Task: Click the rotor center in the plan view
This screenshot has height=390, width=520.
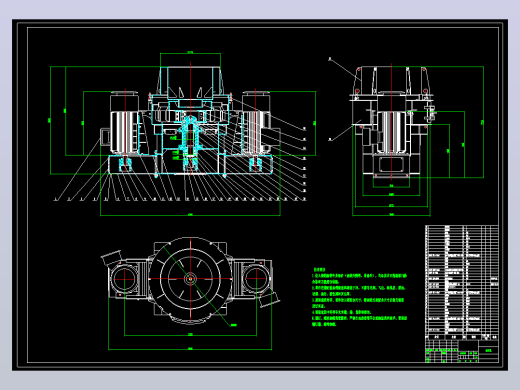Action: [190, 279]
